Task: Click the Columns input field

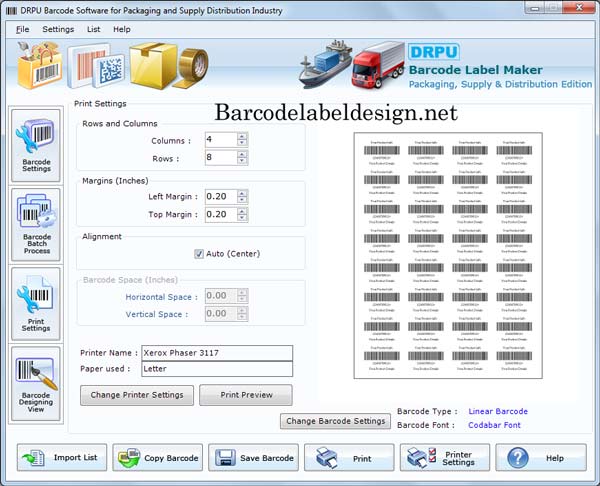Action: (x=221, y=140)
